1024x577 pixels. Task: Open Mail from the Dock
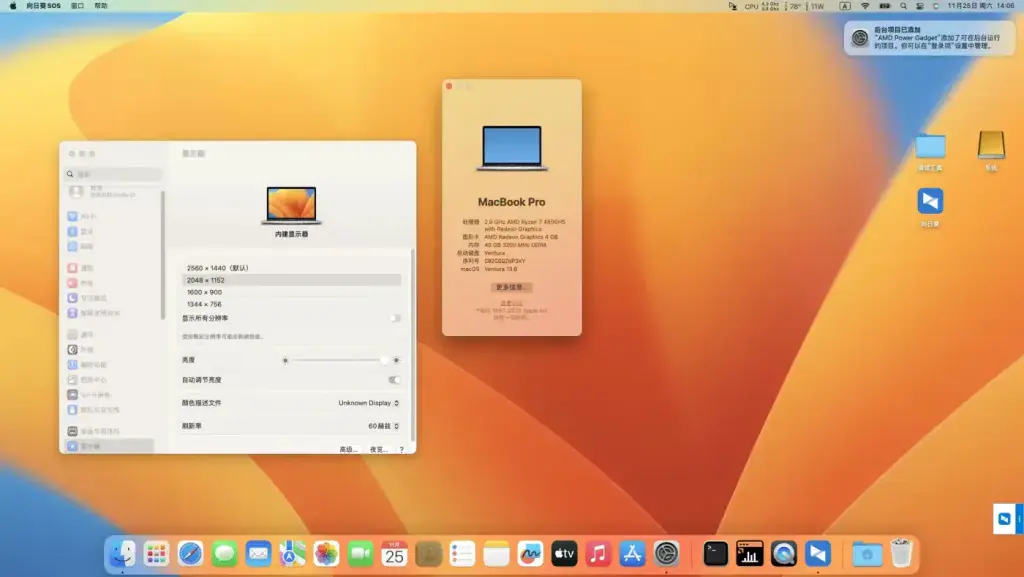pos(258,554)
